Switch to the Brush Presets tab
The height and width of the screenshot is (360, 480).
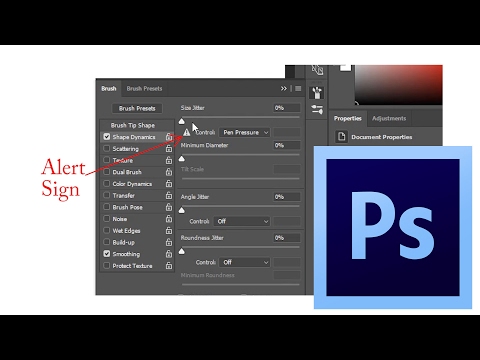[x=144, y=88]
